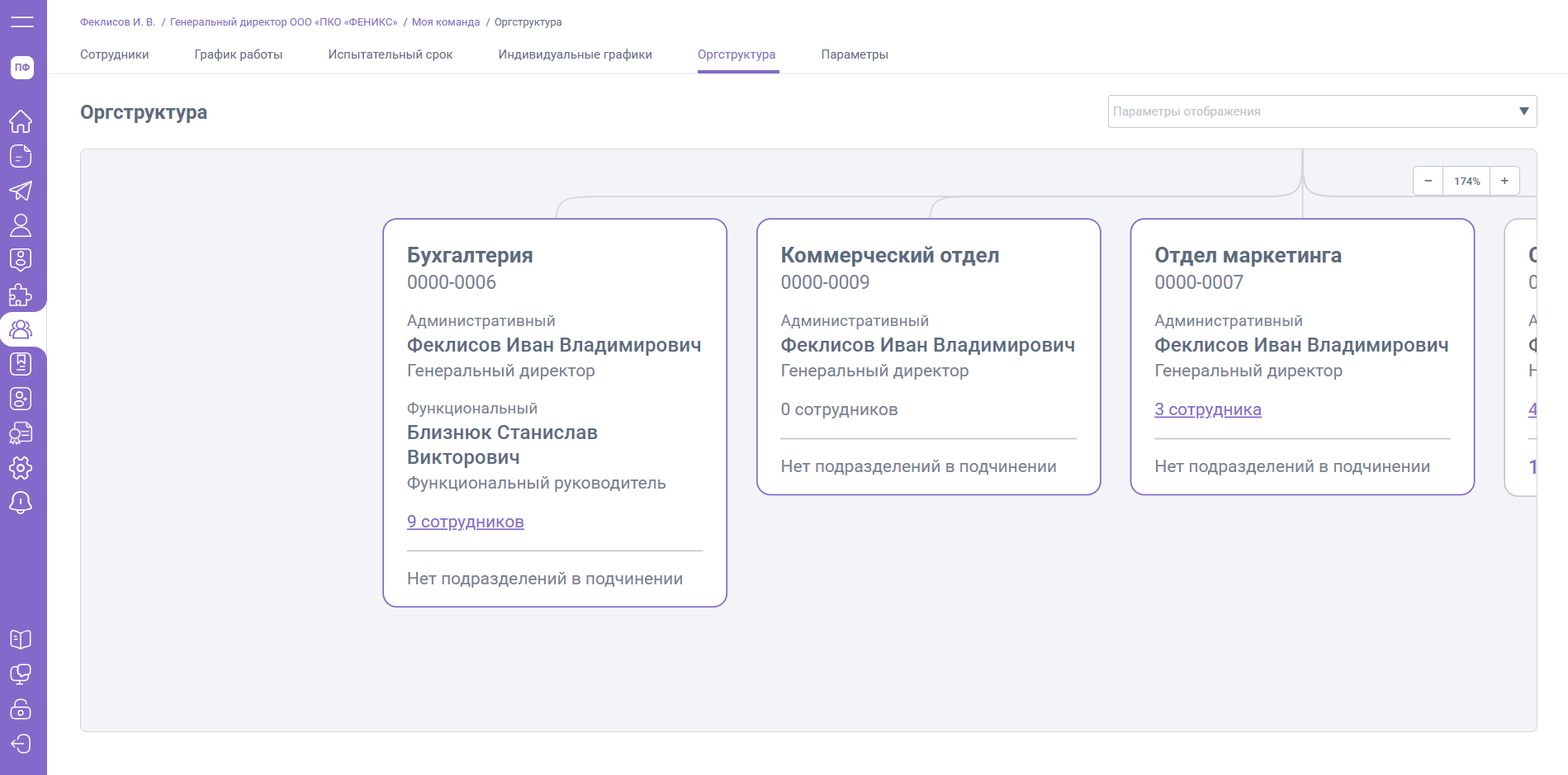Click the ПФ company logo badge
Image resolution: width=1568 pixels, height=775 pixels.
[22, 68]
